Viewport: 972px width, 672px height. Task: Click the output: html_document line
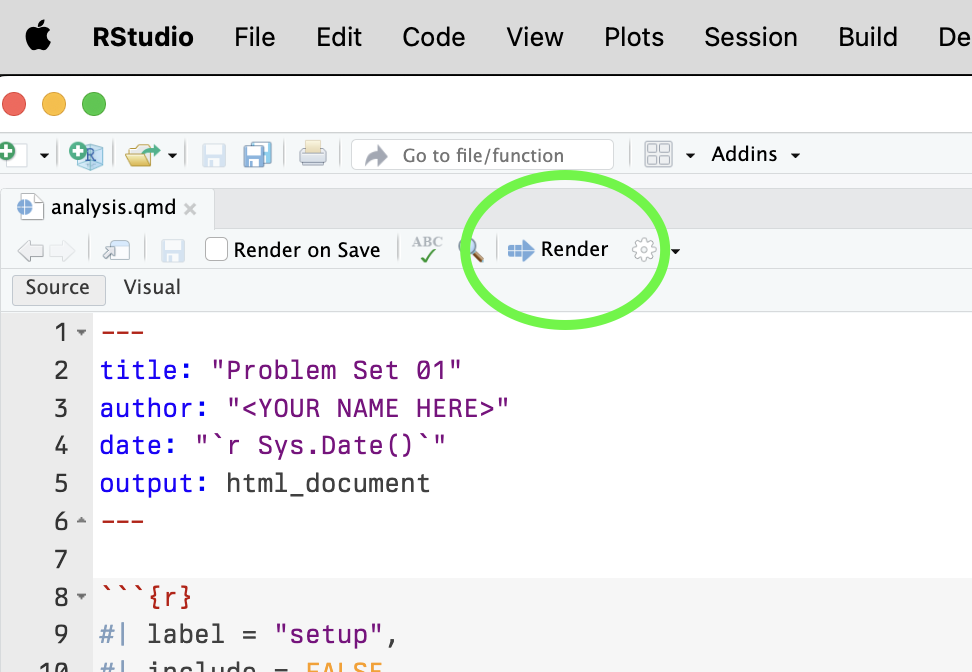point(265,484)
